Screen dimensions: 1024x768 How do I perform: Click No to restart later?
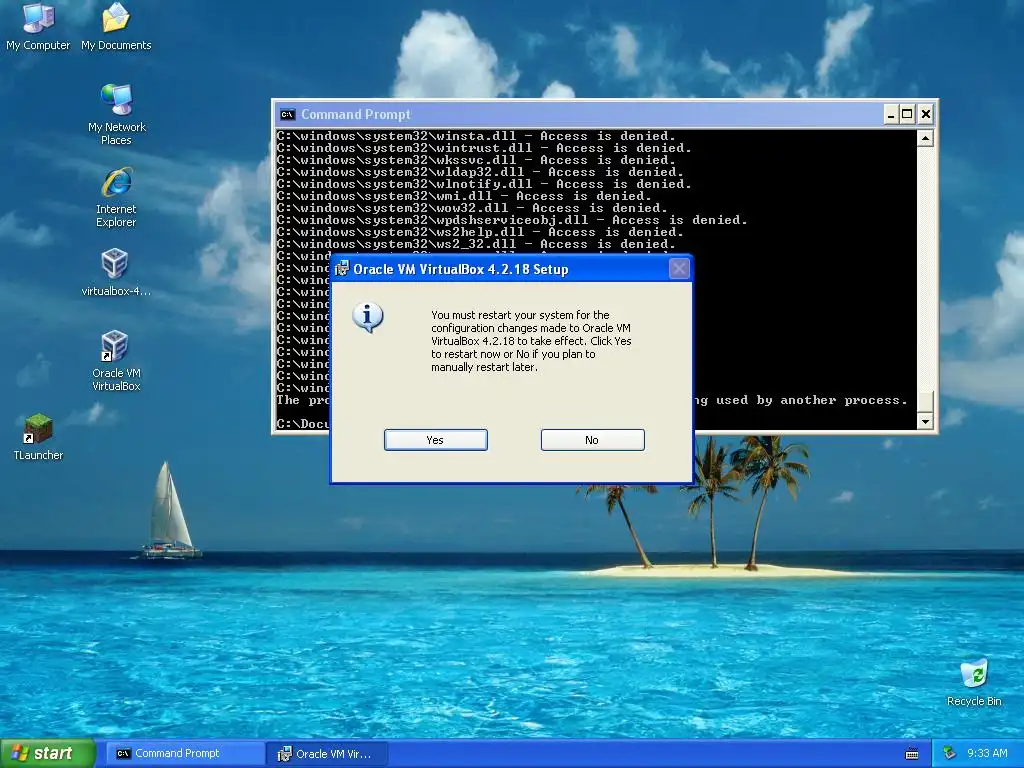point(592,440)
